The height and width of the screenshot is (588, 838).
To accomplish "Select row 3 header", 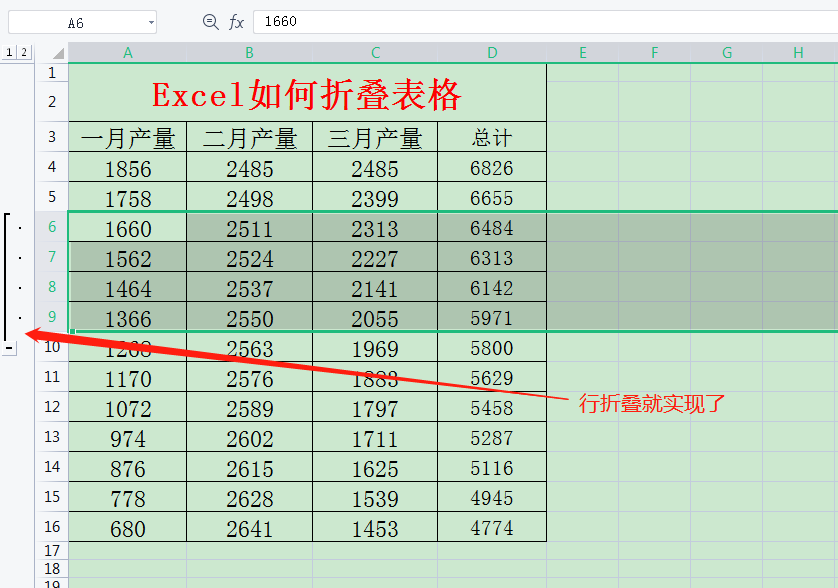I will [x=52, y=137].
